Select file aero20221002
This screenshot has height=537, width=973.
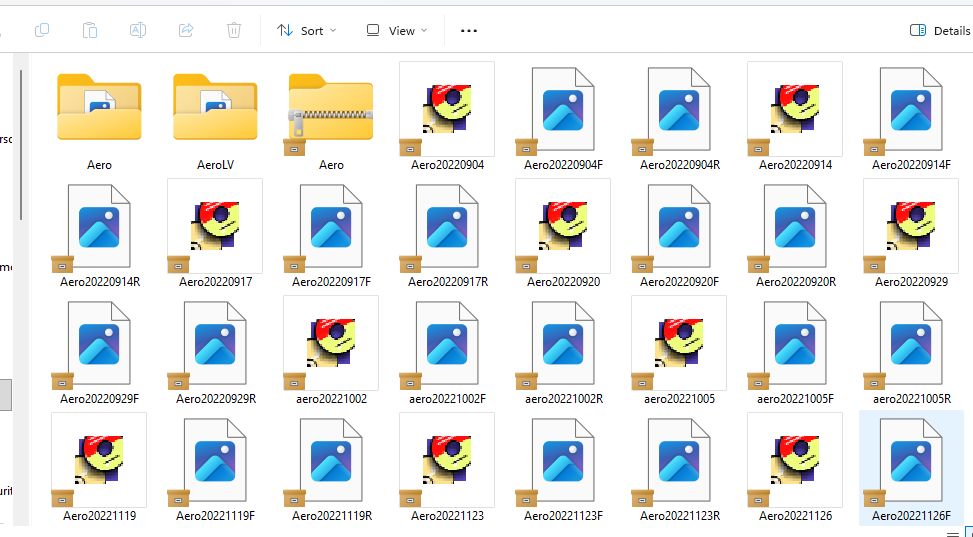click(x=331, y=351)
